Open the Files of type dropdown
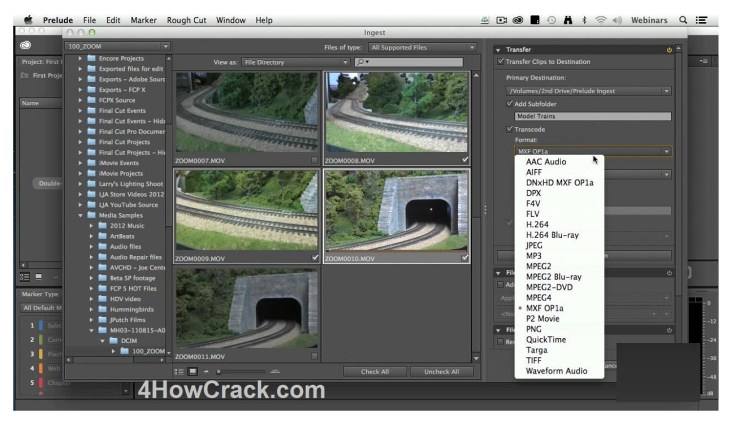The height and width of the screenshot is (425, 735). click(x=422, y=47)
